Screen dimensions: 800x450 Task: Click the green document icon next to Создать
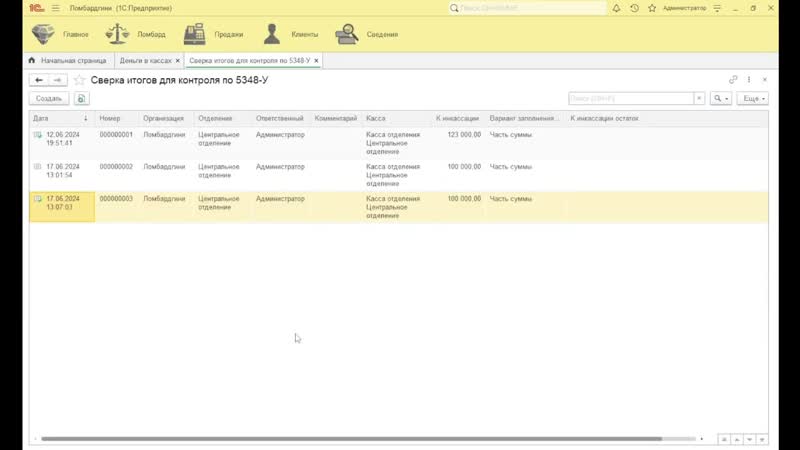(81, 99)
